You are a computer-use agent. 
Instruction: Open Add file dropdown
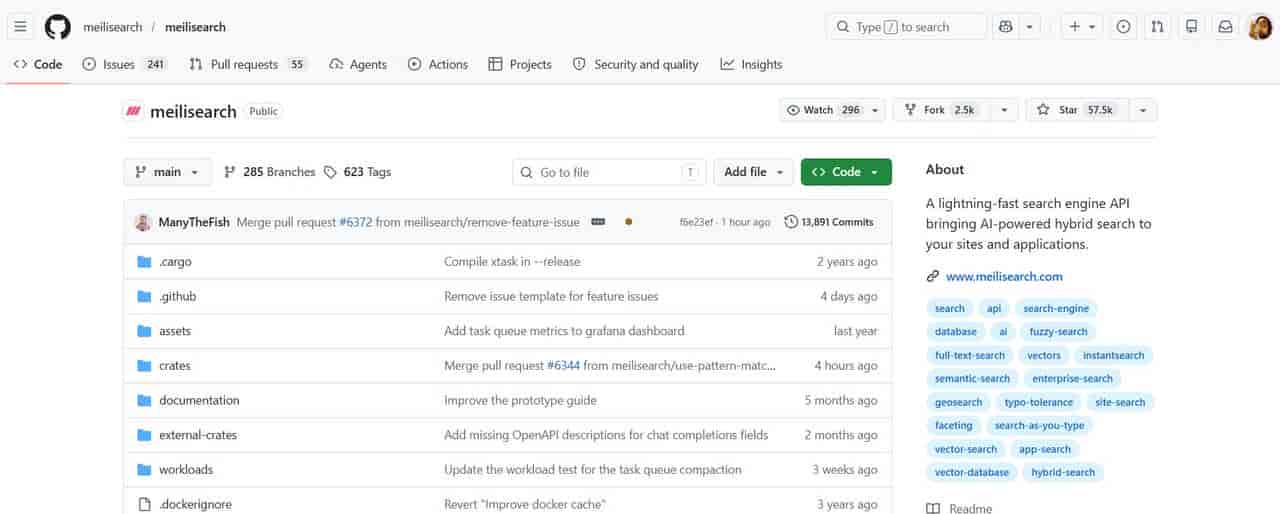pos(753,172)
